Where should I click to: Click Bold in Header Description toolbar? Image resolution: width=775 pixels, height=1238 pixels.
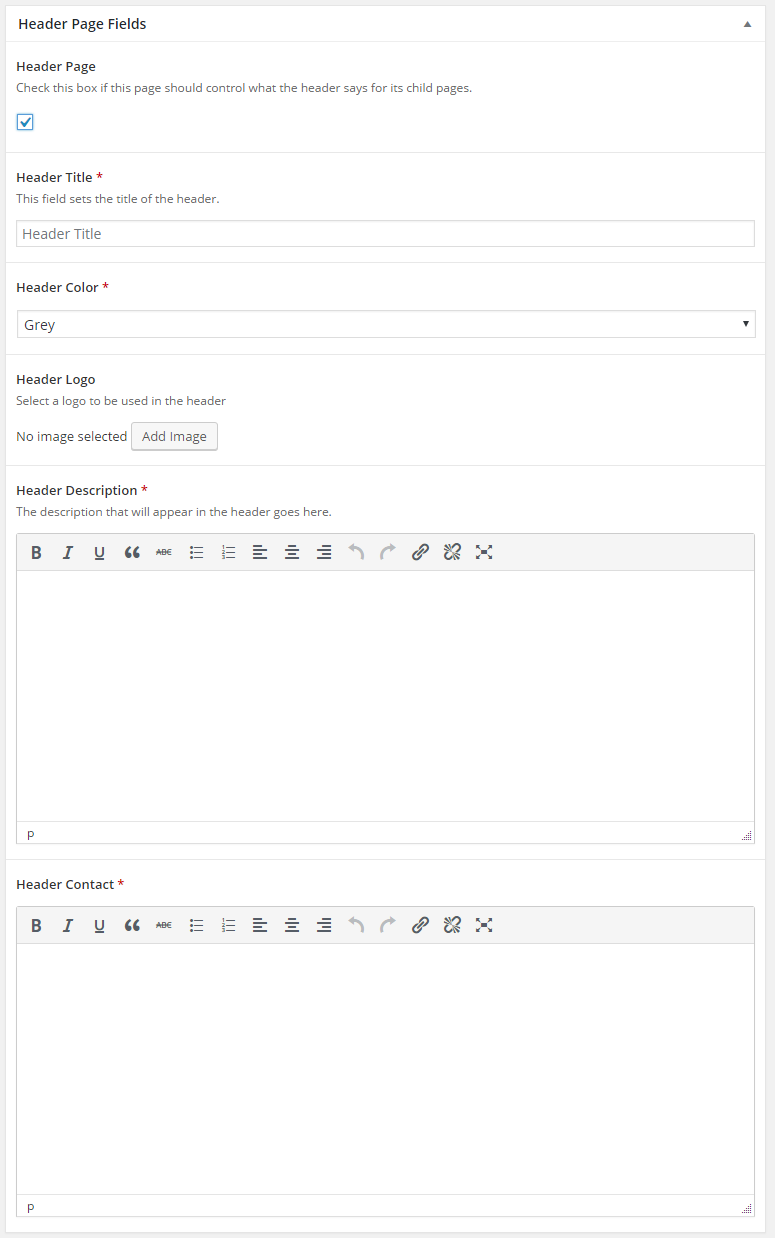point(36,552)
